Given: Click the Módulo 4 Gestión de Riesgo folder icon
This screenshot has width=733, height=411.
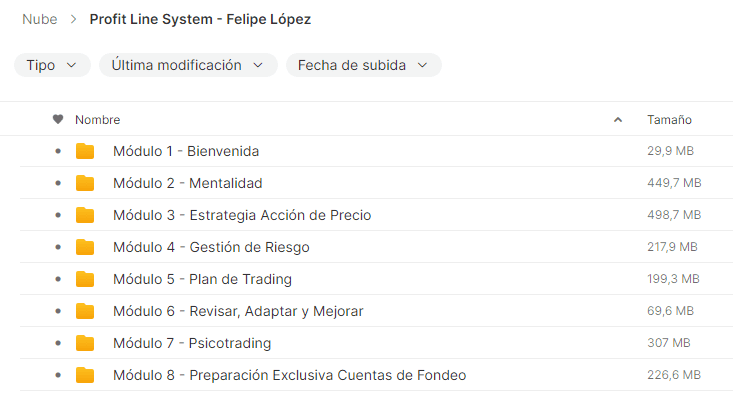Looking at the screenshot, I should pyautogui.click(x=85, y=247).
